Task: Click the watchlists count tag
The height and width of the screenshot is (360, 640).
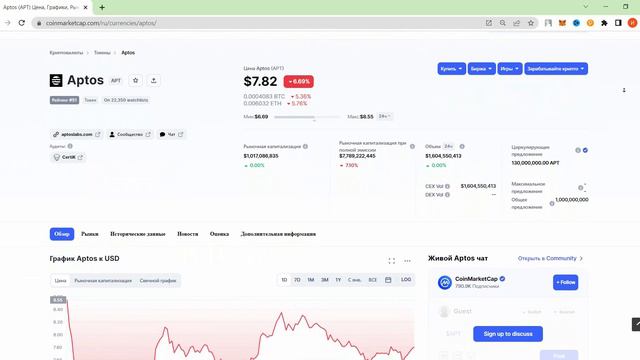Action: (x=126, y=100)
